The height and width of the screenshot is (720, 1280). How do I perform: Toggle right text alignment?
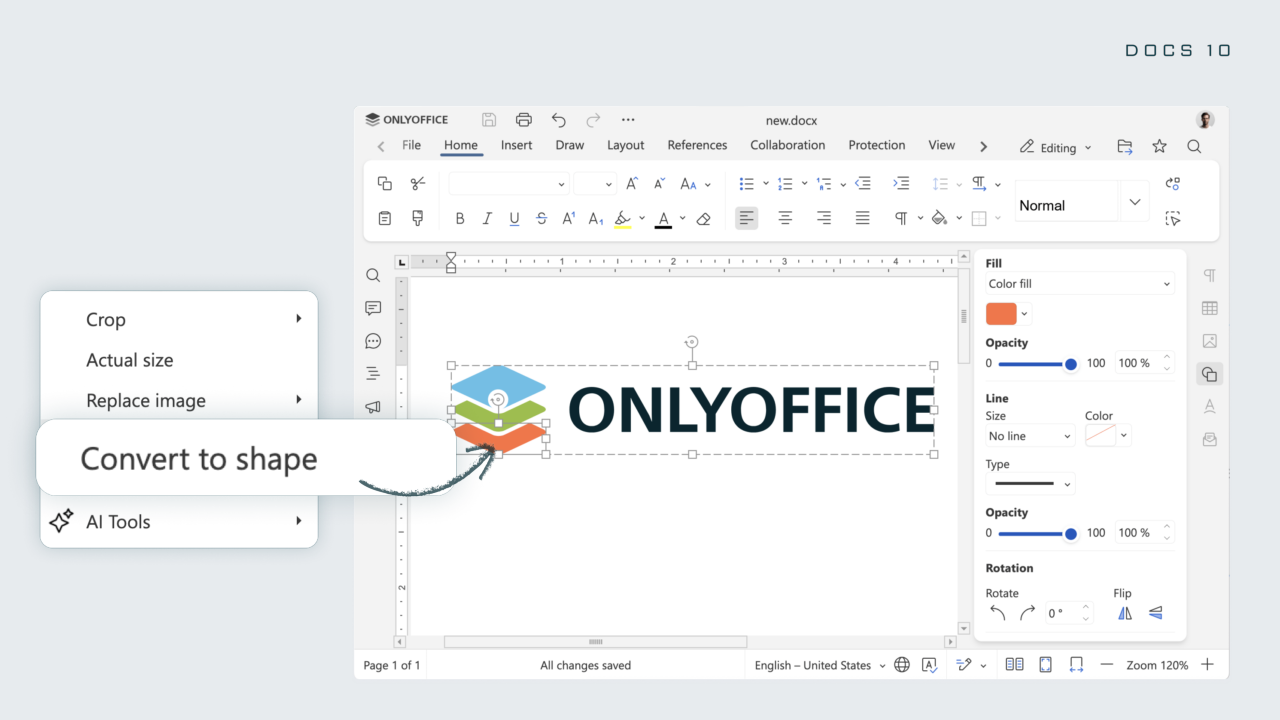point(824,218)
